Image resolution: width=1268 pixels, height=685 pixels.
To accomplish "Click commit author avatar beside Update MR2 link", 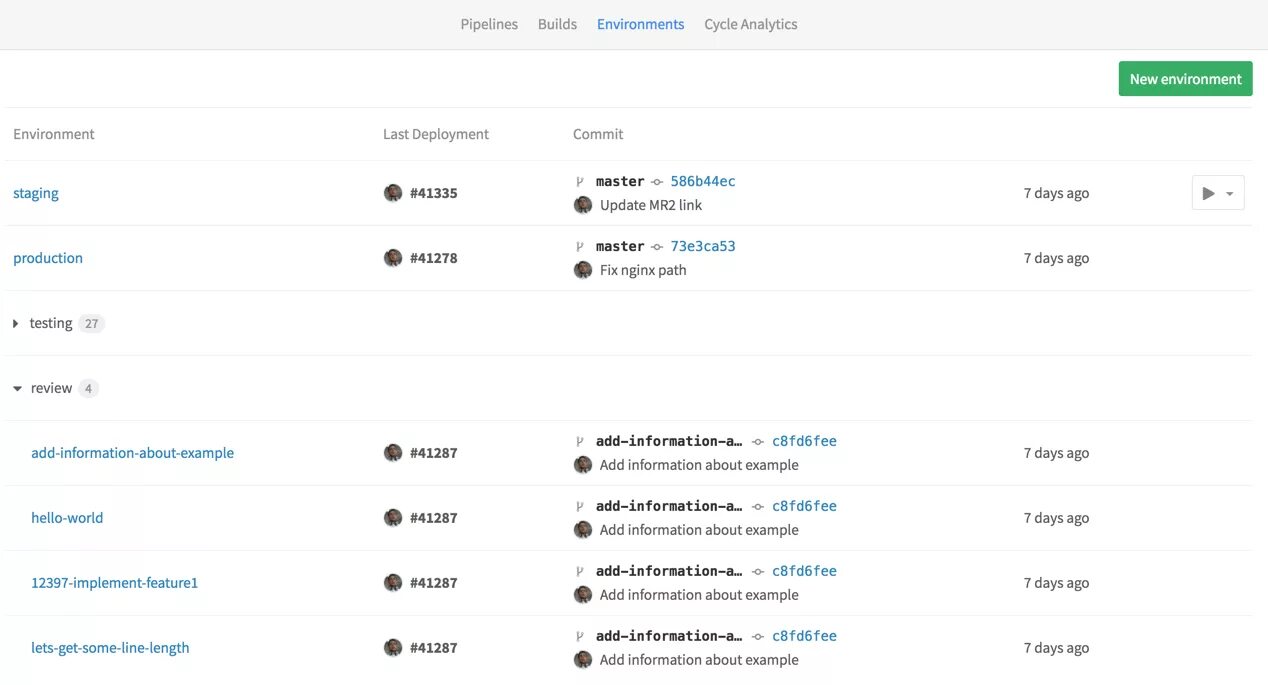I will [583, 205].
